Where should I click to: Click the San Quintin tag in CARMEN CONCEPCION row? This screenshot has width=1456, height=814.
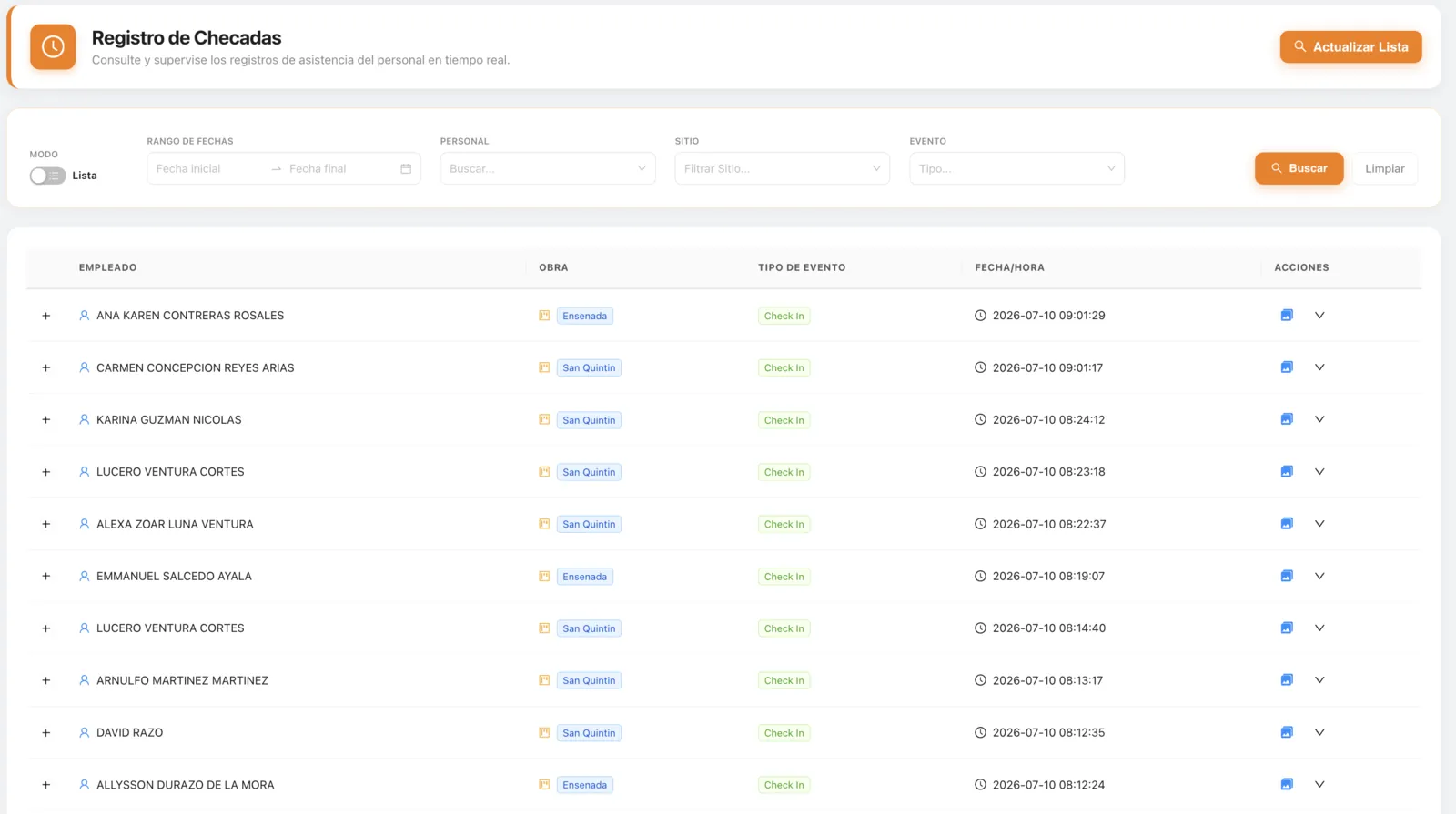pyautogui.click(x=589, y=367)
